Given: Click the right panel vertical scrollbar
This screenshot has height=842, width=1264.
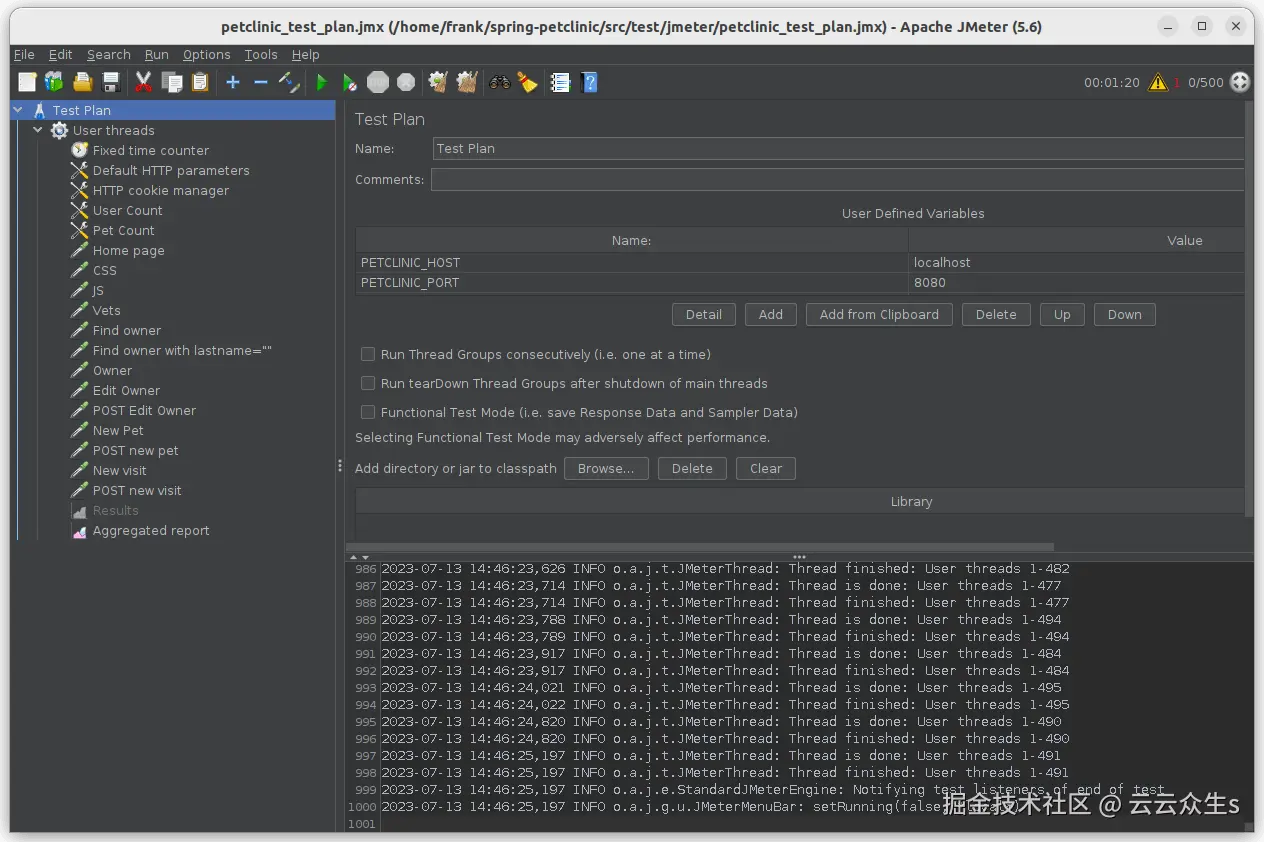Looking at the screenshot, I should (x=1249, y=310).
